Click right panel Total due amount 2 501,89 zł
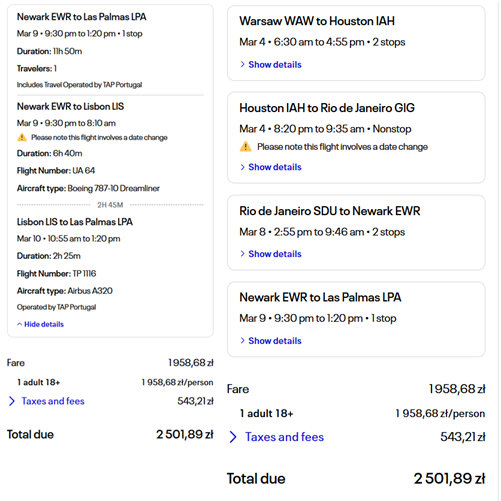Viewport: 501px width, 501px height. pyautogui.click(x=449, y=479)
